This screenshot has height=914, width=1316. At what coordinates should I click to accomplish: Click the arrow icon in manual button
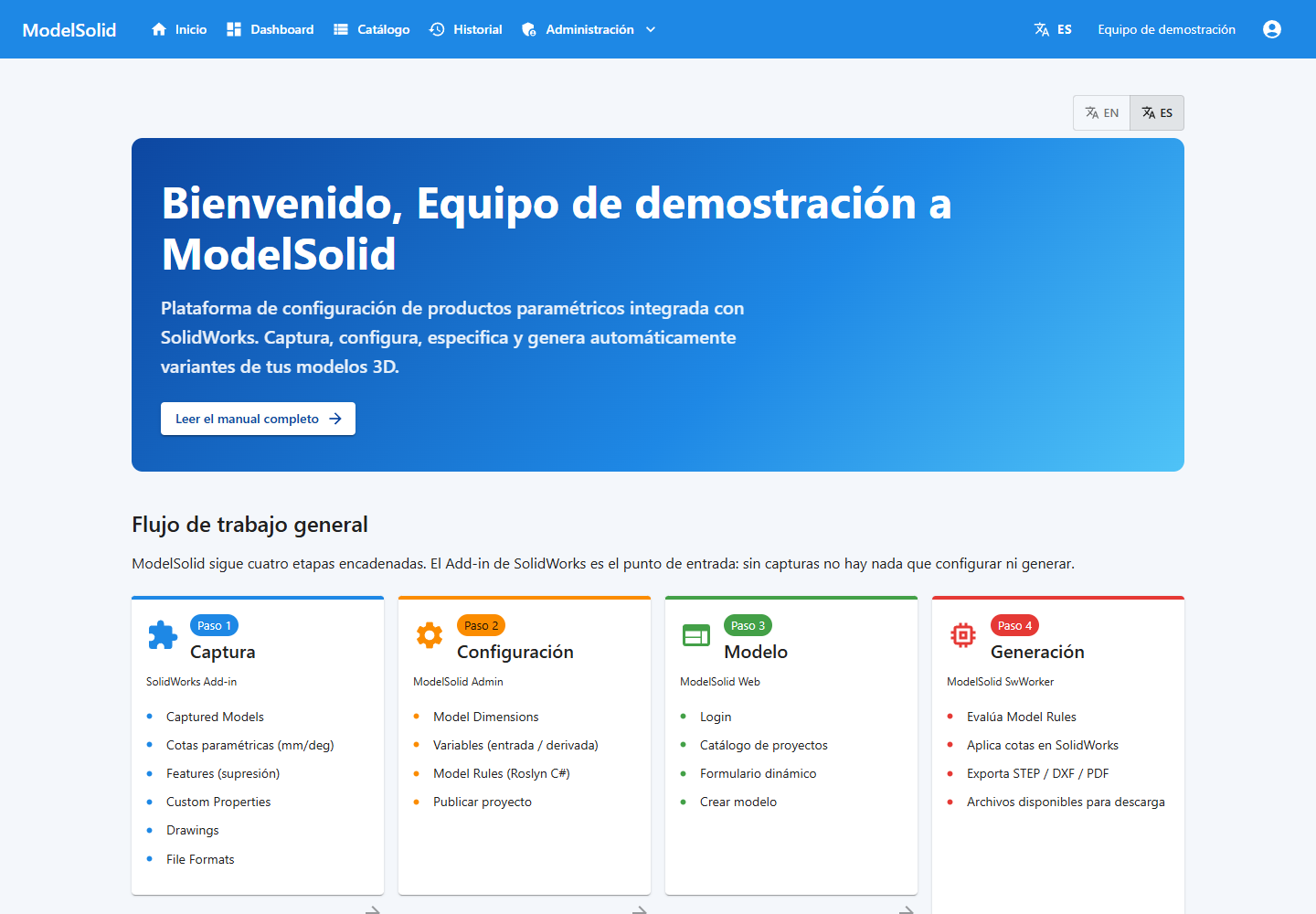pos(335,419)
